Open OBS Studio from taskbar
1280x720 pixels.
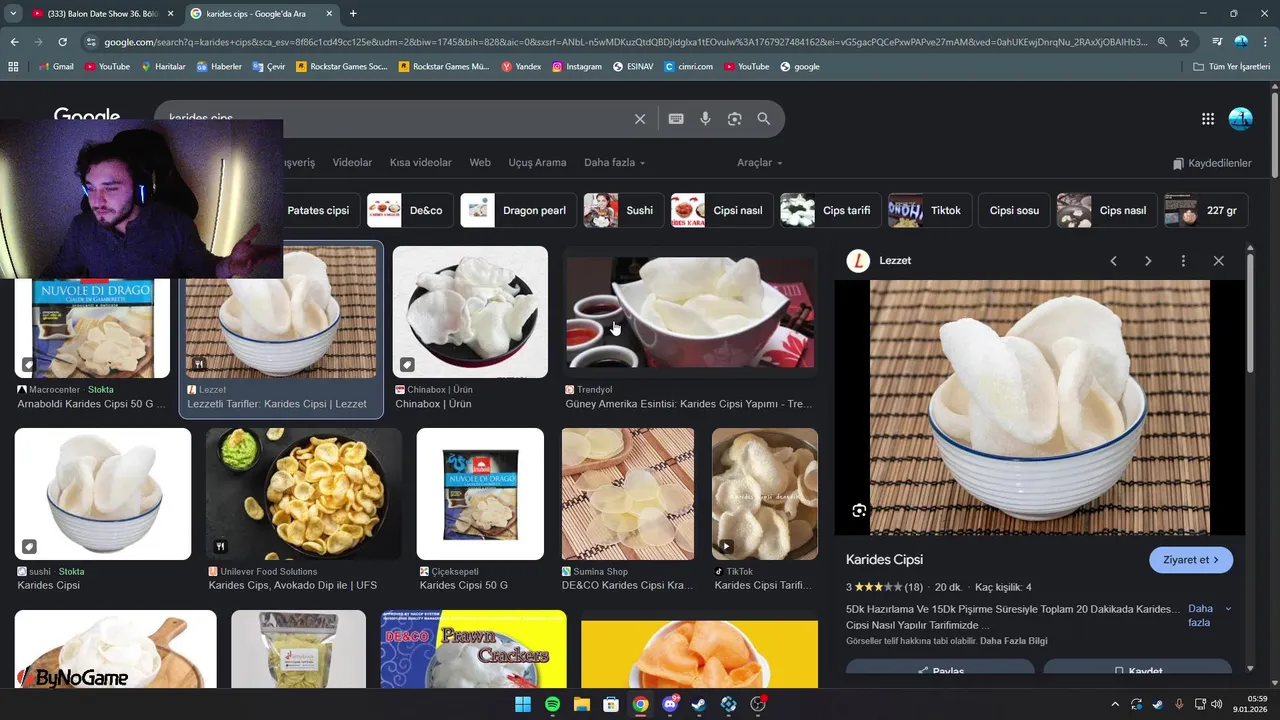pos(757,704)
